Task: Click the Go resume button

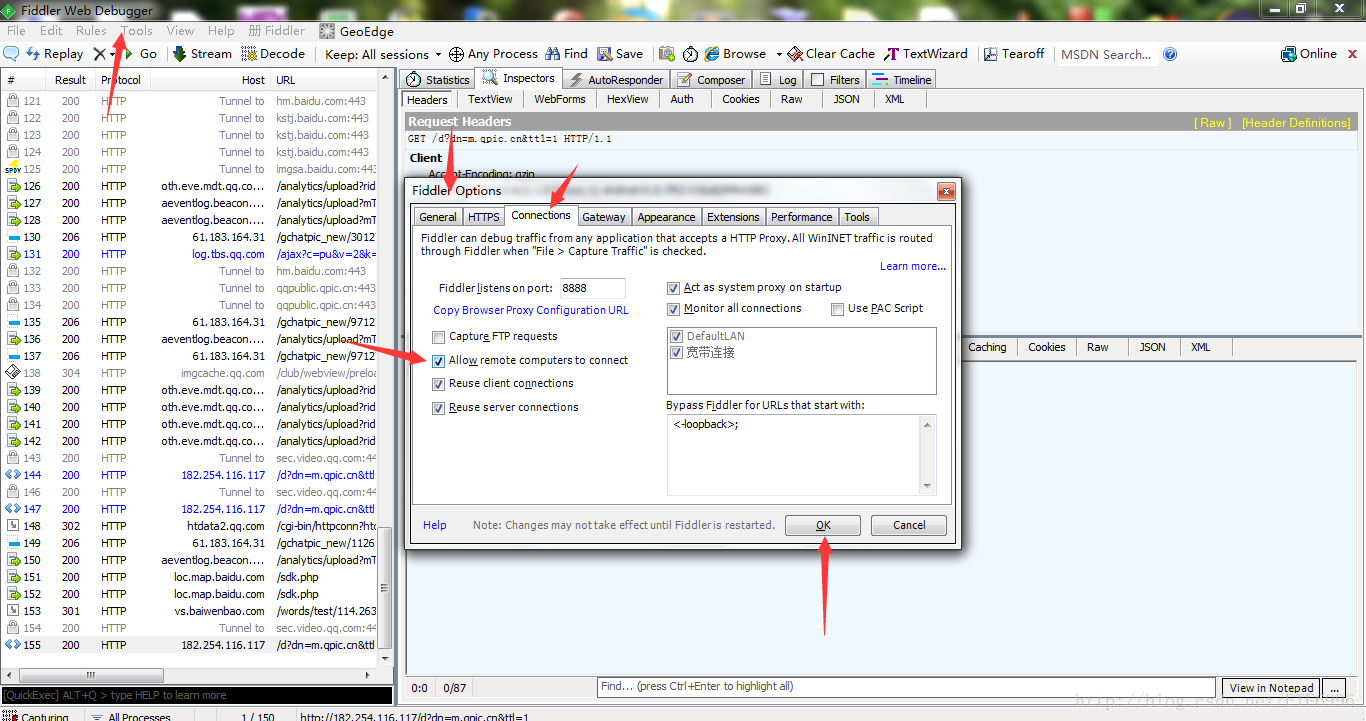Action: click(x=140, y=54)
